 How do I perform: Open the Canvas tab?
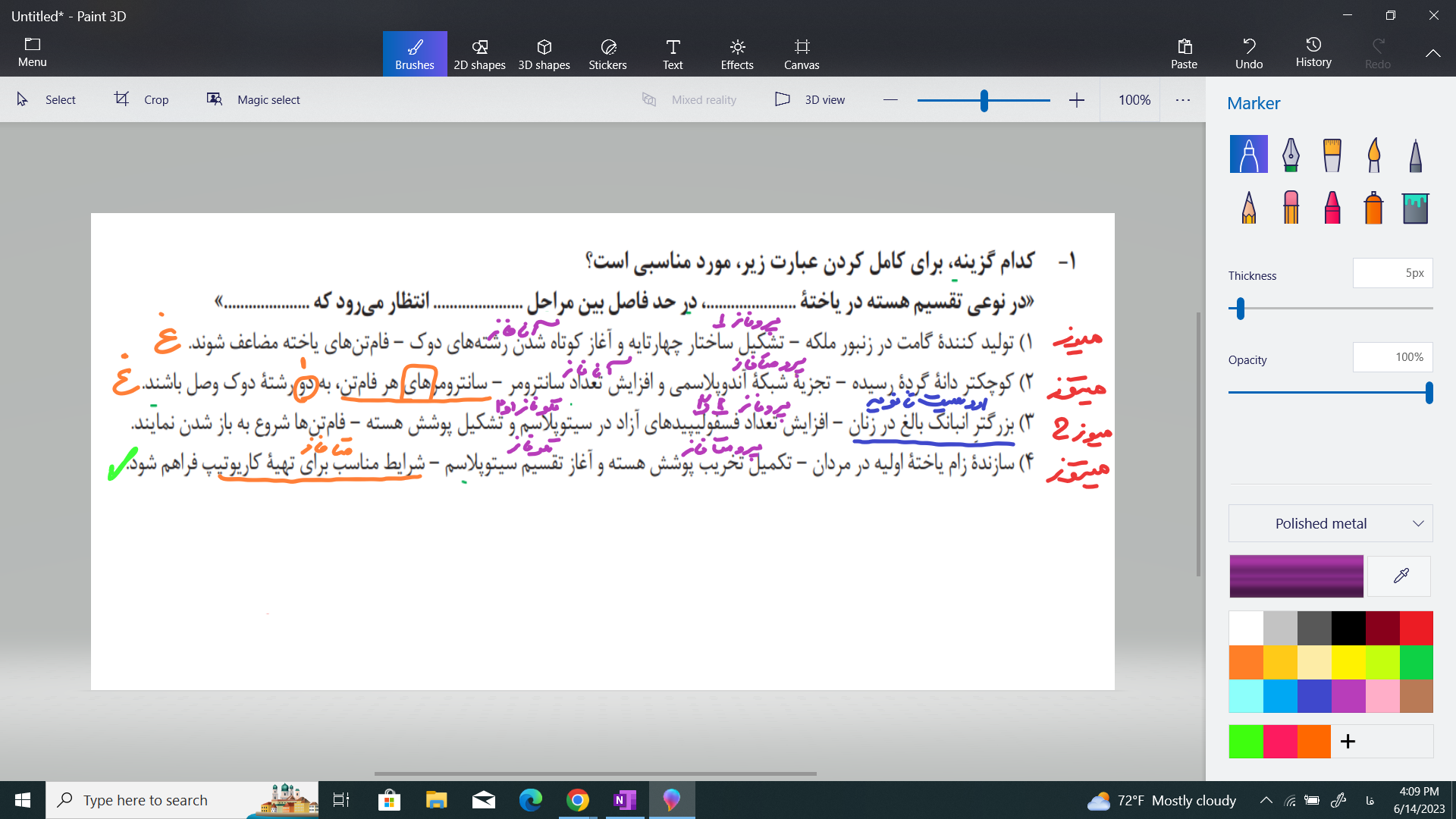coord(802,54)
